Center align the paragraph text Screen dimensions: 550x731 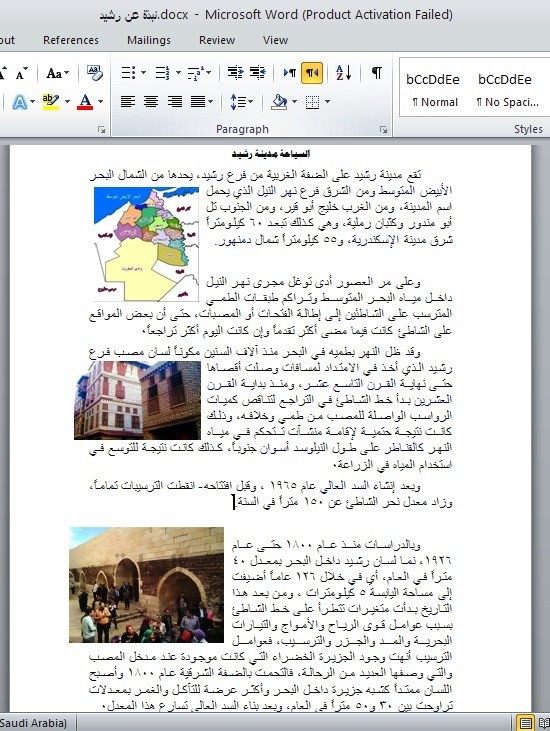pyautogui.click(x=151, y=101)
